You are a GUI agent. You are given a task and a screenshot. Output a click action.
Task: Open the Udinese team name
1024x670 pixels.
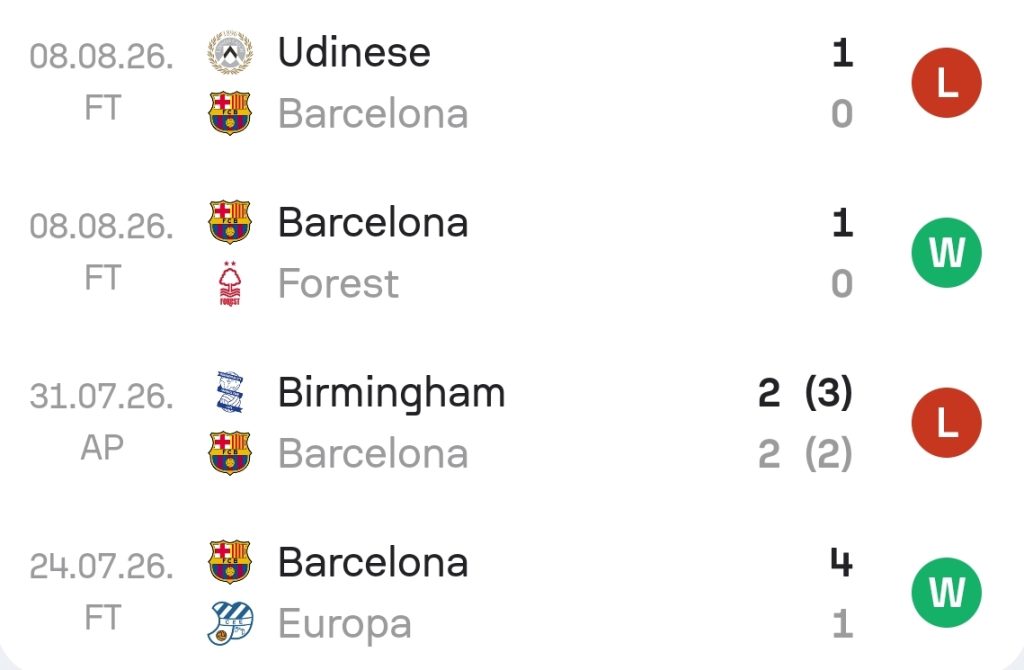354,52
